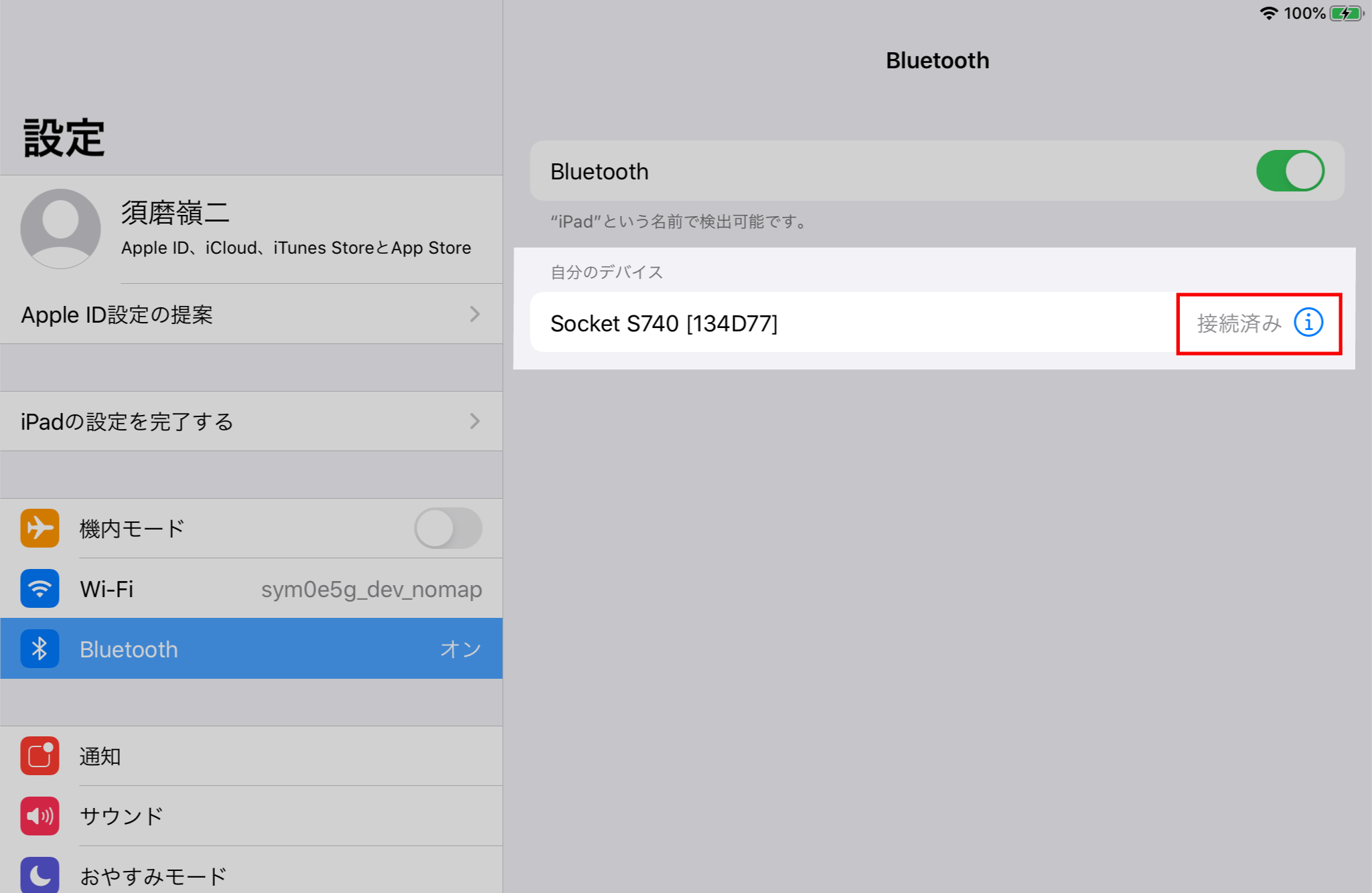Image resolution: width=1372 pixels, height=893 pixels.
Task: Tap the Do Not Disturb moon icon
Action: (40, 874)
